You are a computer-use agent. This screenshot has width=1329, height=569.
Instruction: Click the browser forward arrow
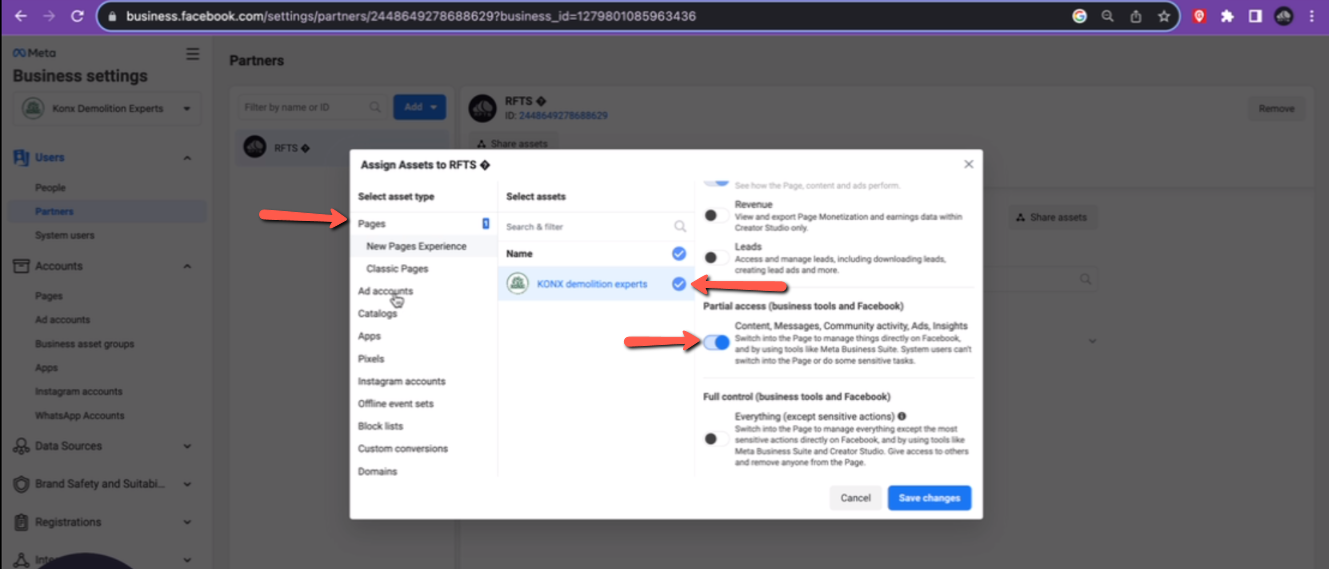click(49, 16)
